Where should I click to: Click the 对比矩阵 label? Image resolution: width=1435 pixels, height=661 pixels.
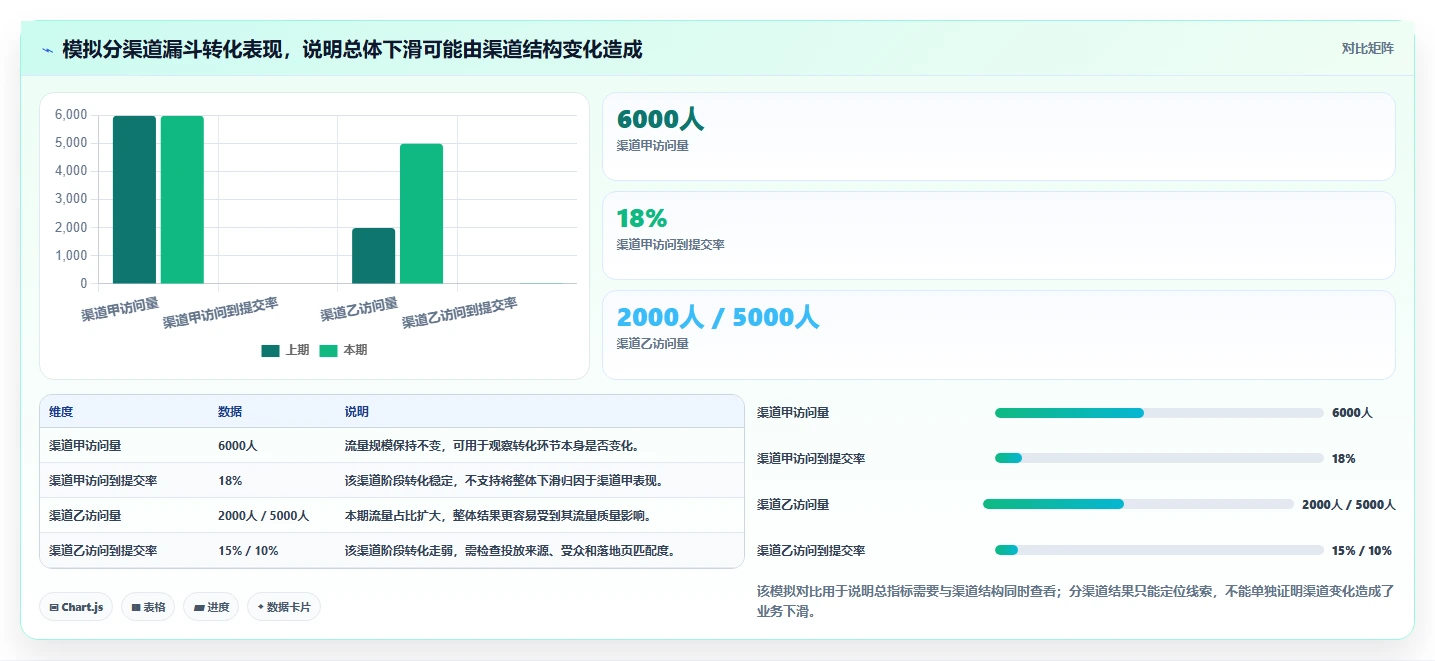coord(1367,48)
